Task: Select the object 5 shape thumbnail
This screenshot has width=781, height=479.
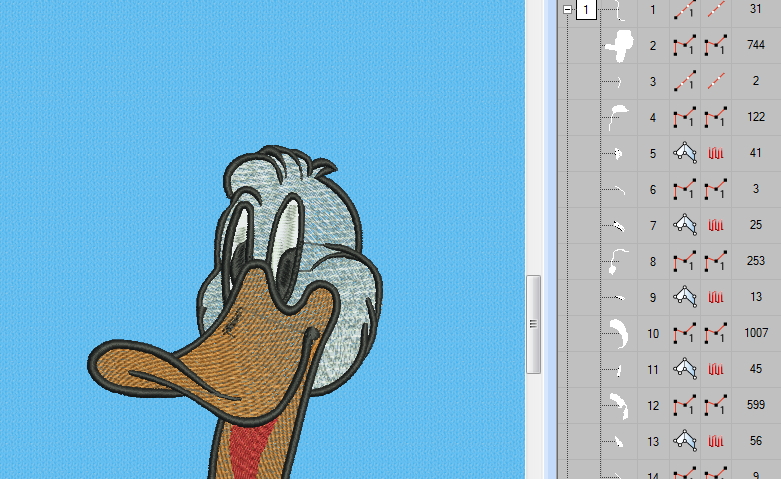Action: (x=618, y=153)
